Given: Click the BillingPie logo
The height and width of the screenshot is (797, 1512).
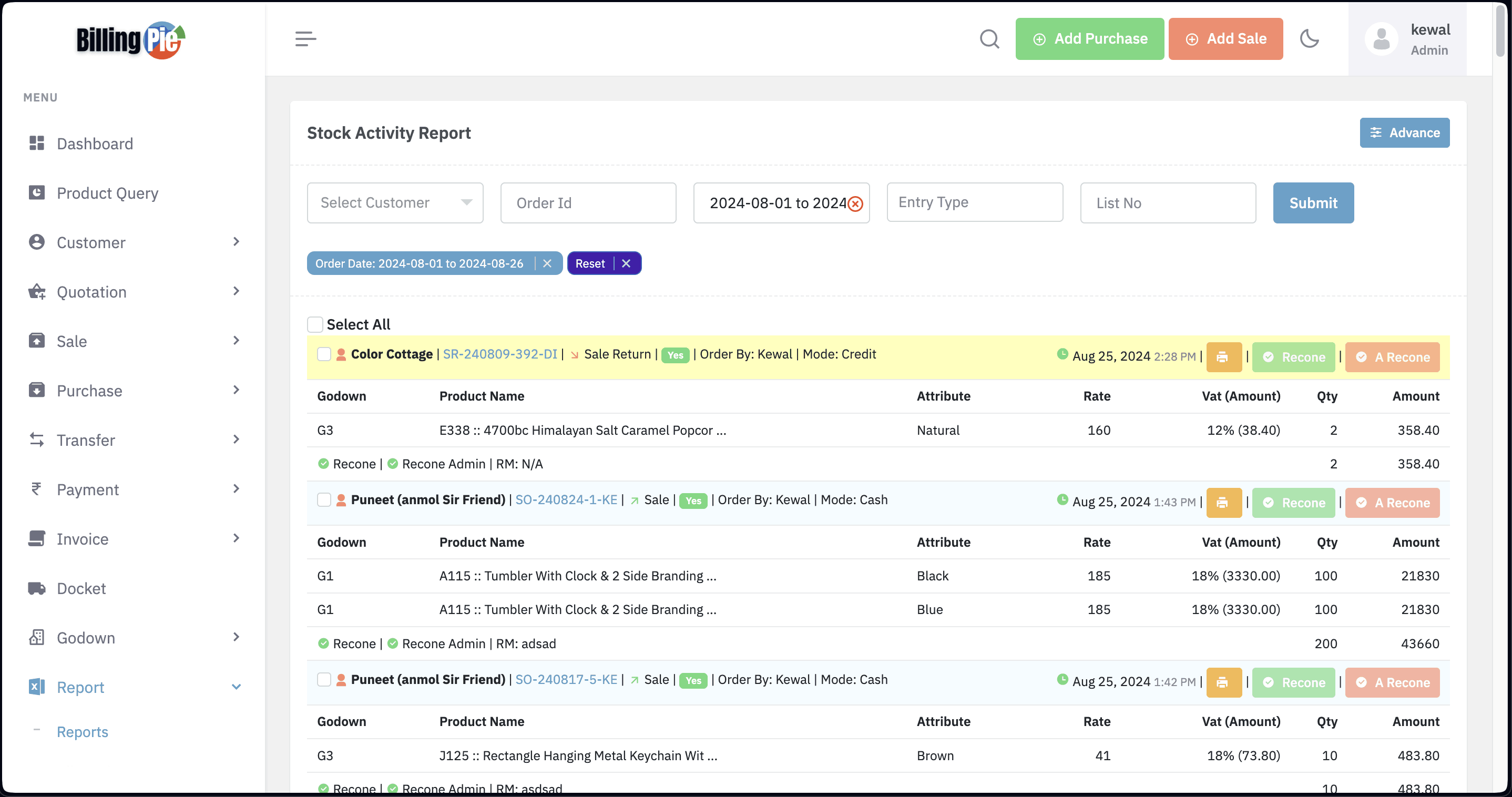Looking at the screenshot, I should 131,40.
